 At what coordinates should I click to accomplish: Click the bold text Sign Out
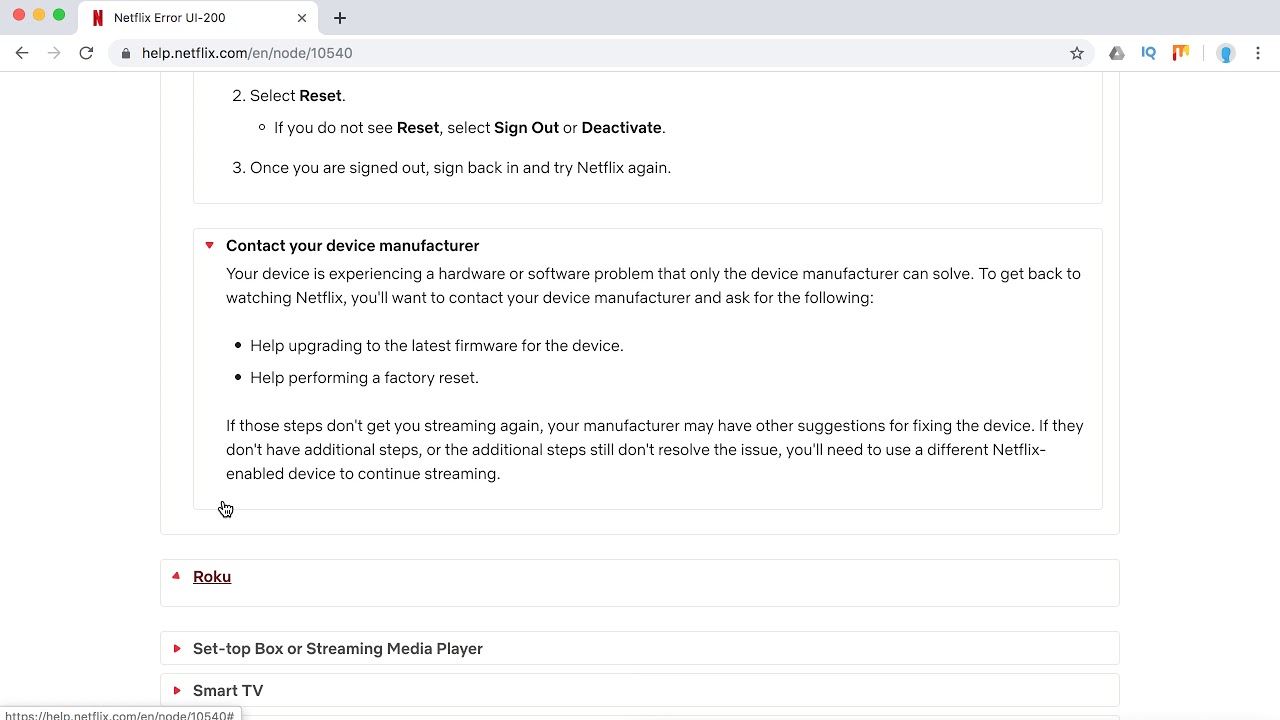point(526,128)
